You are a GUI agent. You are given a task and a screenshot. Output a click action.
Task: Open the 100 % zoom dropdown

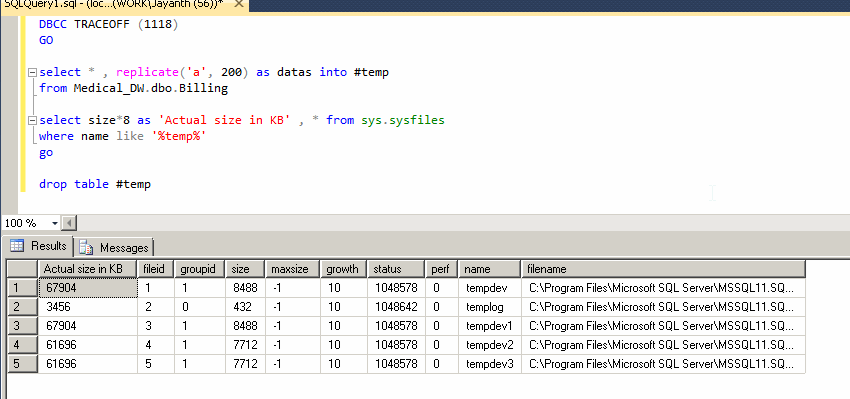(55, 223)
